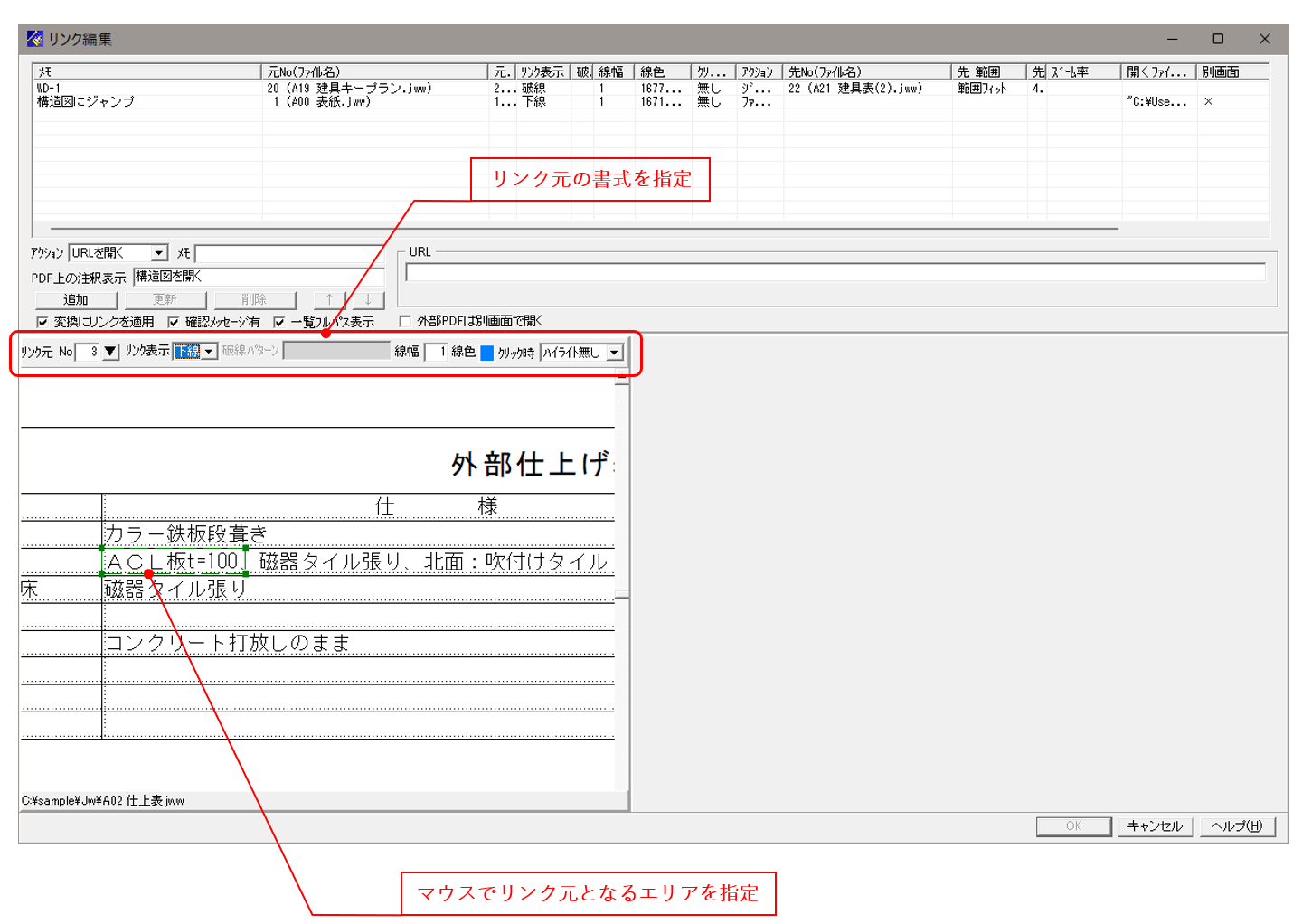This screenshot has height=924, width=1302.
Task: Select the WD-1 link row
Action: [x=136, y=88]
